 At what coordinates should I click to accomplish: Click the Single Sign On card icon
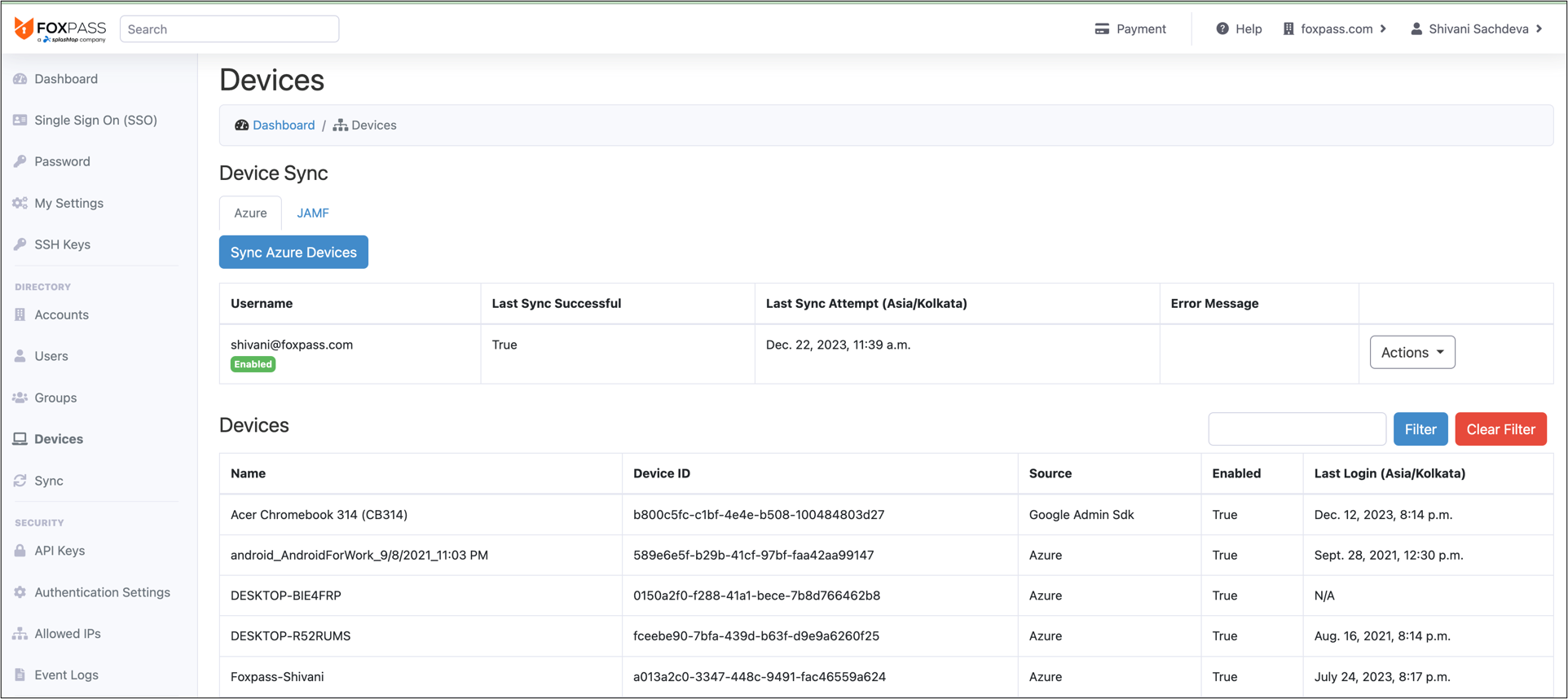click(20, 120)
